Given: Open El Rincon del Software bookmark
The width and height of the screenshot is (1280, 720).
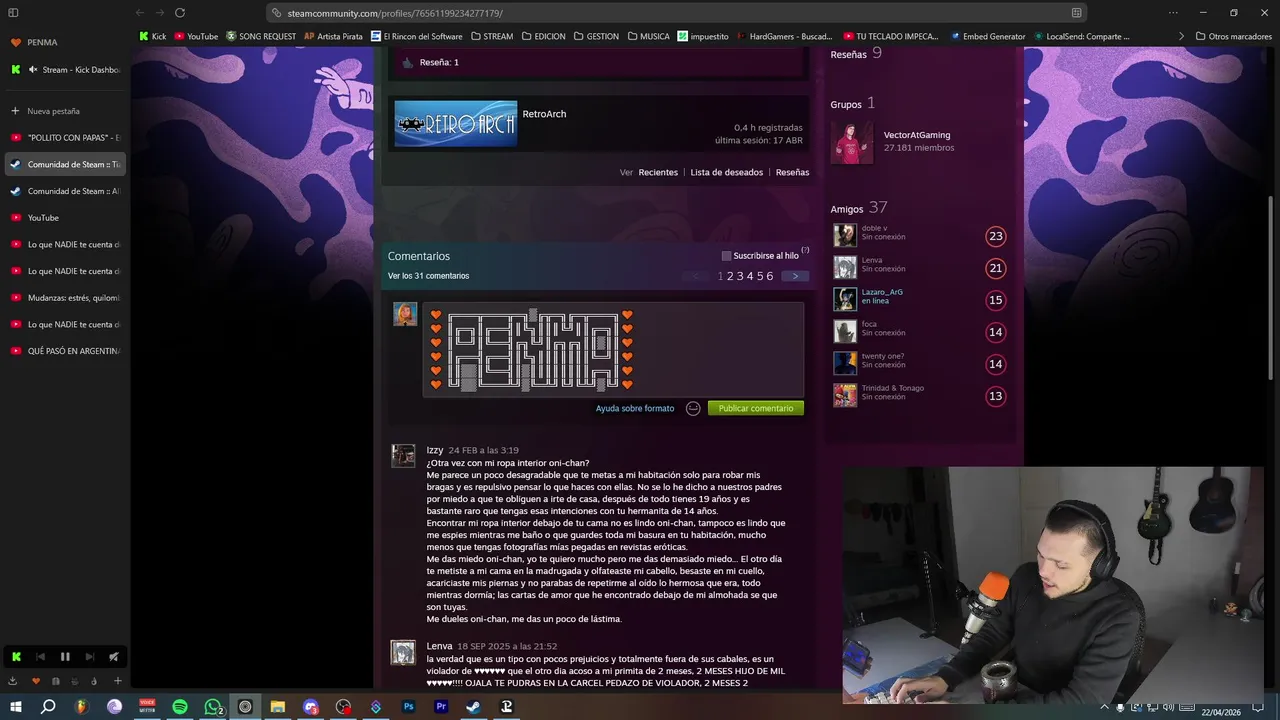Looking at the screenshot, I should 417,36.
